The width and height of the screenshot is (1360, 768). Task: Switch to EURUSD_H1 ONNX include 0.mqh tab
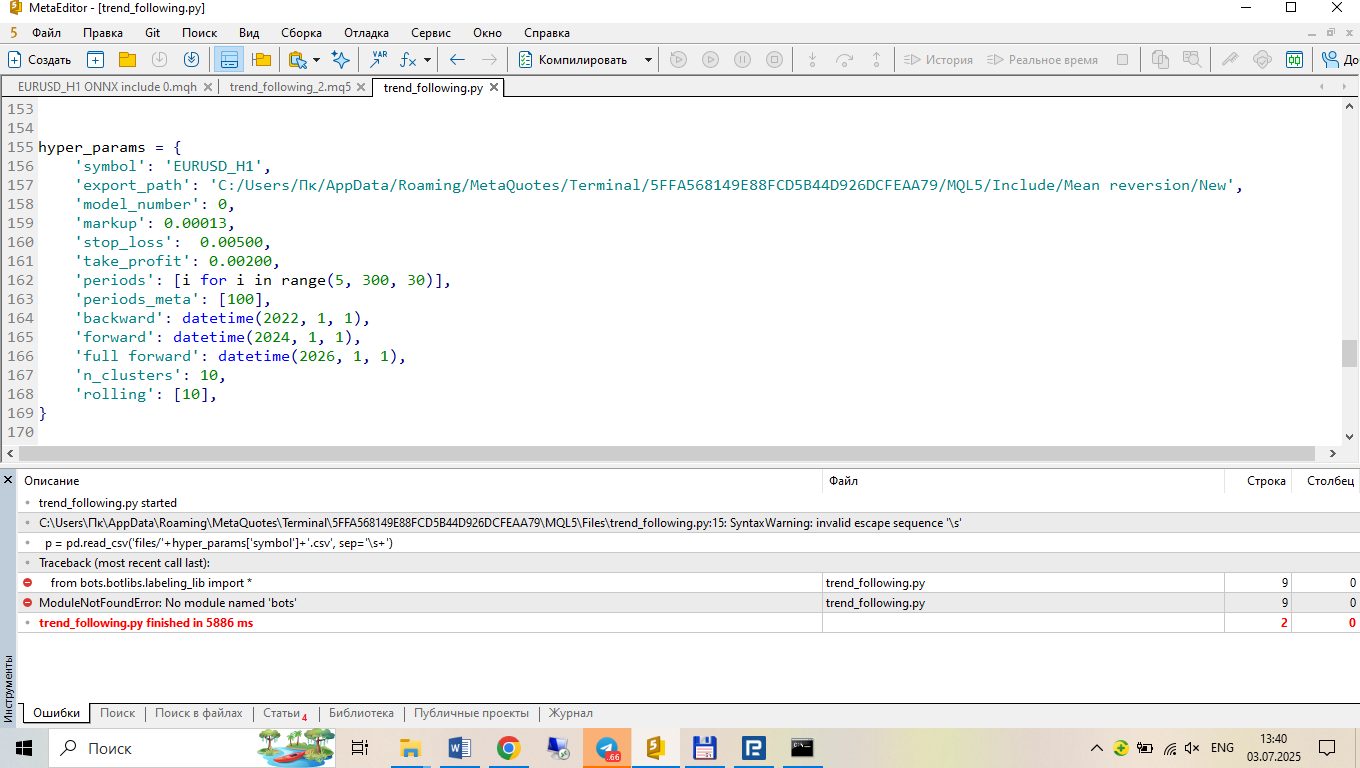coord(107,88)
